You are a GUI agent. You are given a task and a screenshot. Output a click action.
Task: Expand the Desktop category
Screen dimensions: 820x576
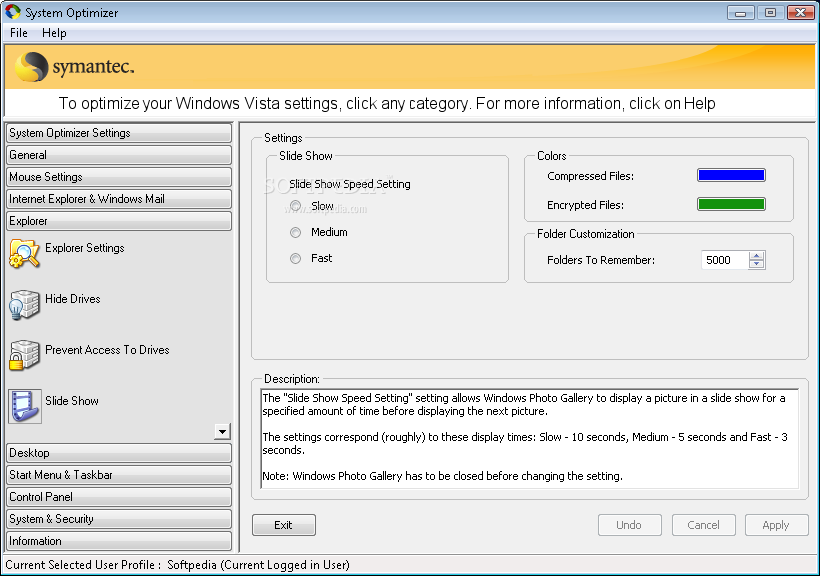pos(119,453)
